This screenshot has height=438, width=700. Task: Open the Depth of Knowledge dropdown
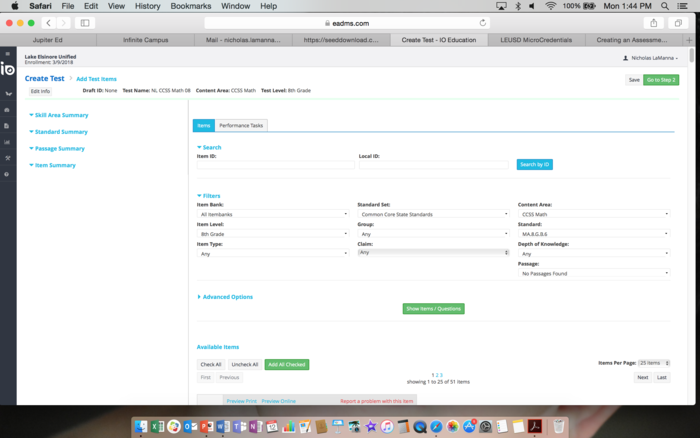[x=594, y=254]
